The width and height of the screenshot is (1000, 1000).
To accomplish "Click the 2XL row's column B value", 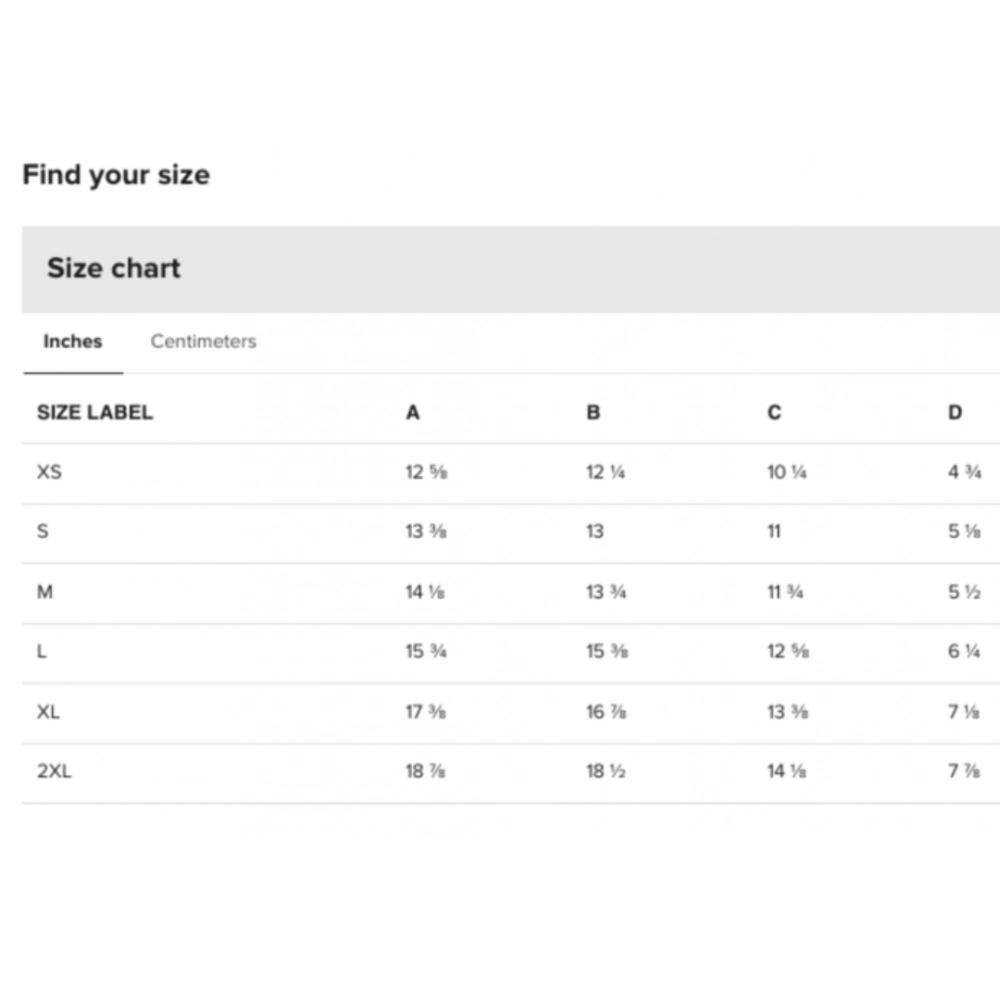I will point(605,771).
